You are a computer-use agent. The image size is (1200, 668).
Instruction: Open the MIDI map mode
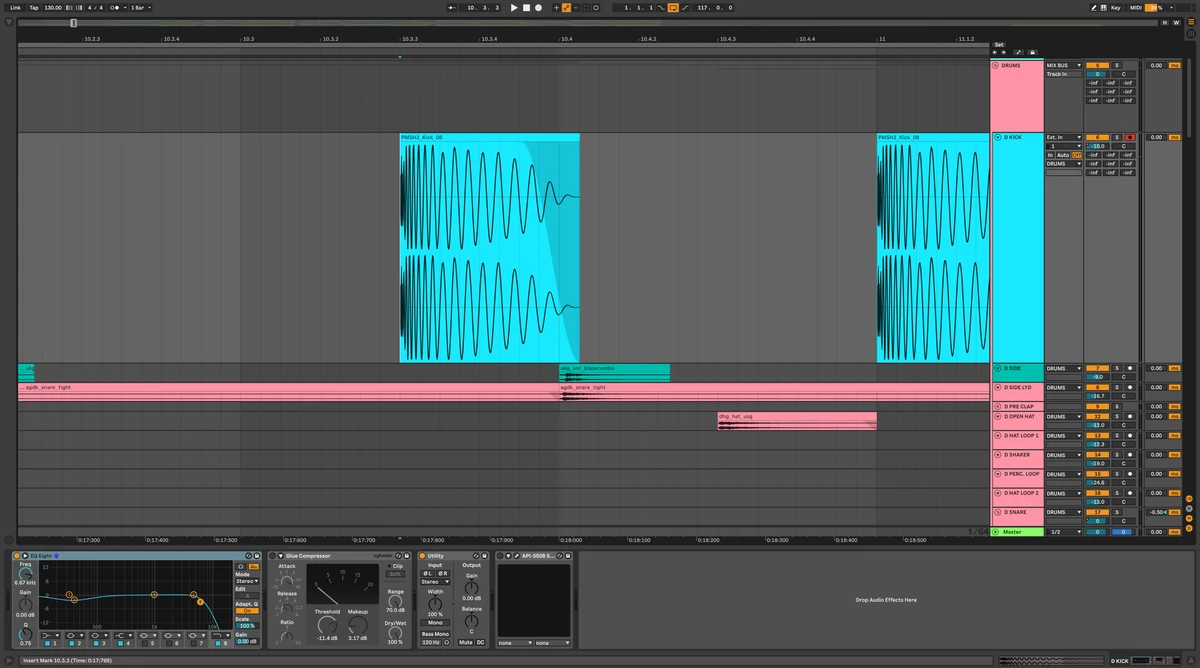click(1135, 7)
